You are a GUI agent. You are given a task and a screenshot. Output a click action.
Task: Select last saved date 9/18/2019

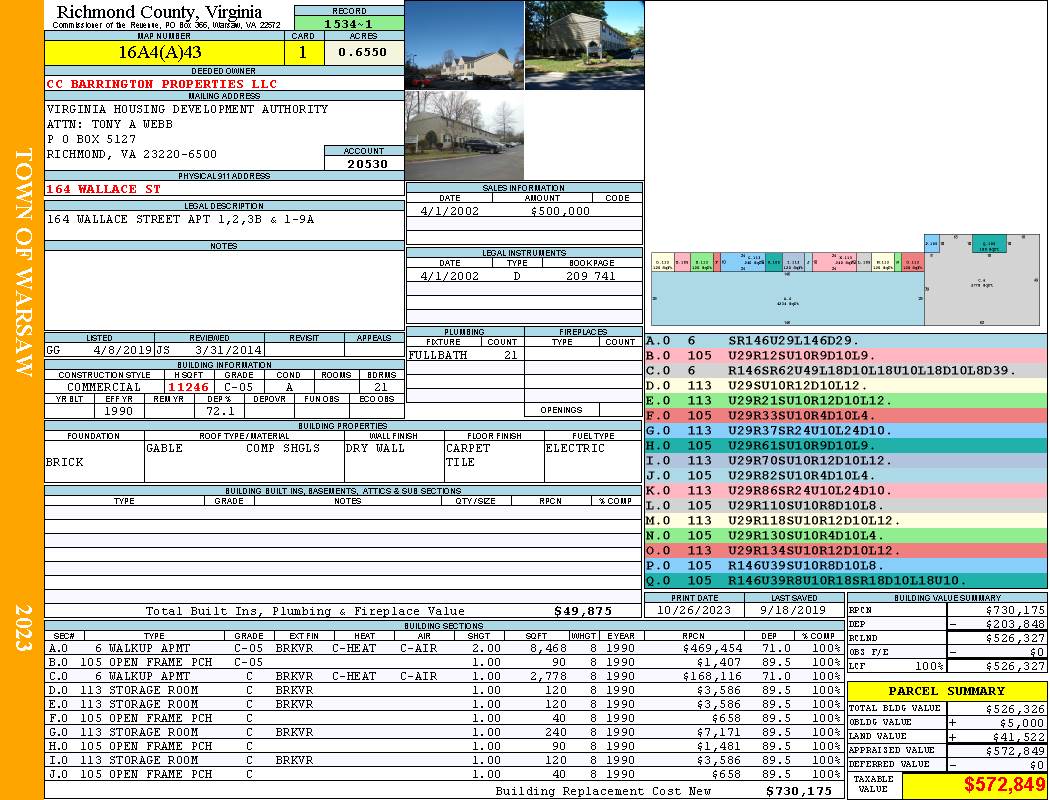pyautogui.click(x=794, y=610)
